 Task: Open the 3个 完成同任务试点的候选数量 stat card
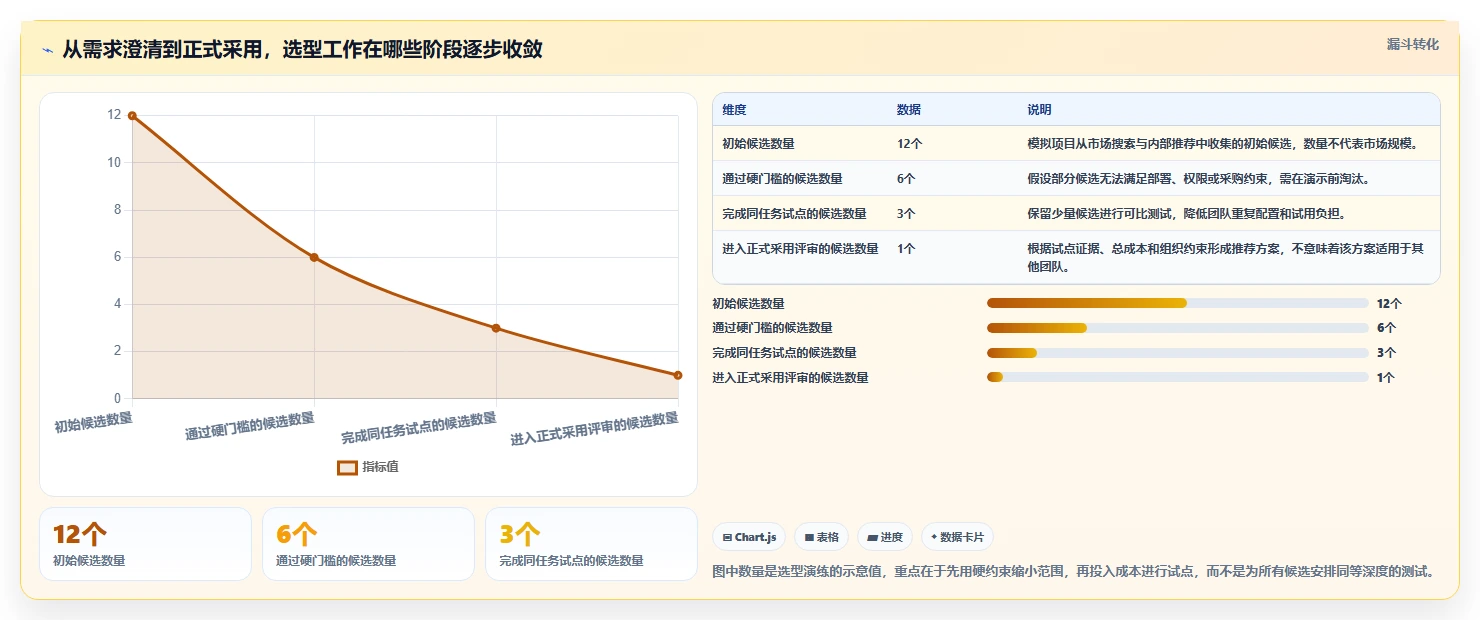(591, 544)
